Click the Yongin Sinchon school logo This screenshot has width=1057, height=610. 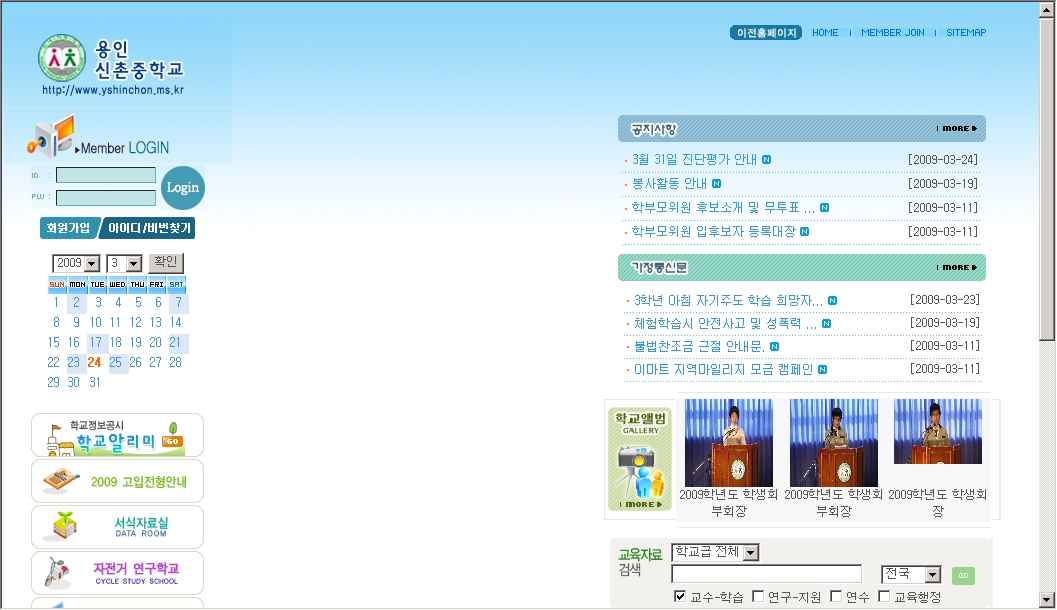pyautogui.click(x=110, y=66)
